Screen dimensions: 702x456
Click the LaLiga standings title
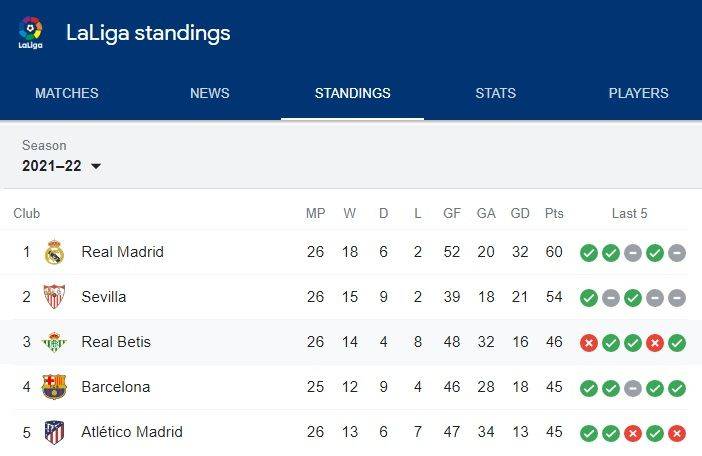click(148, 34)
